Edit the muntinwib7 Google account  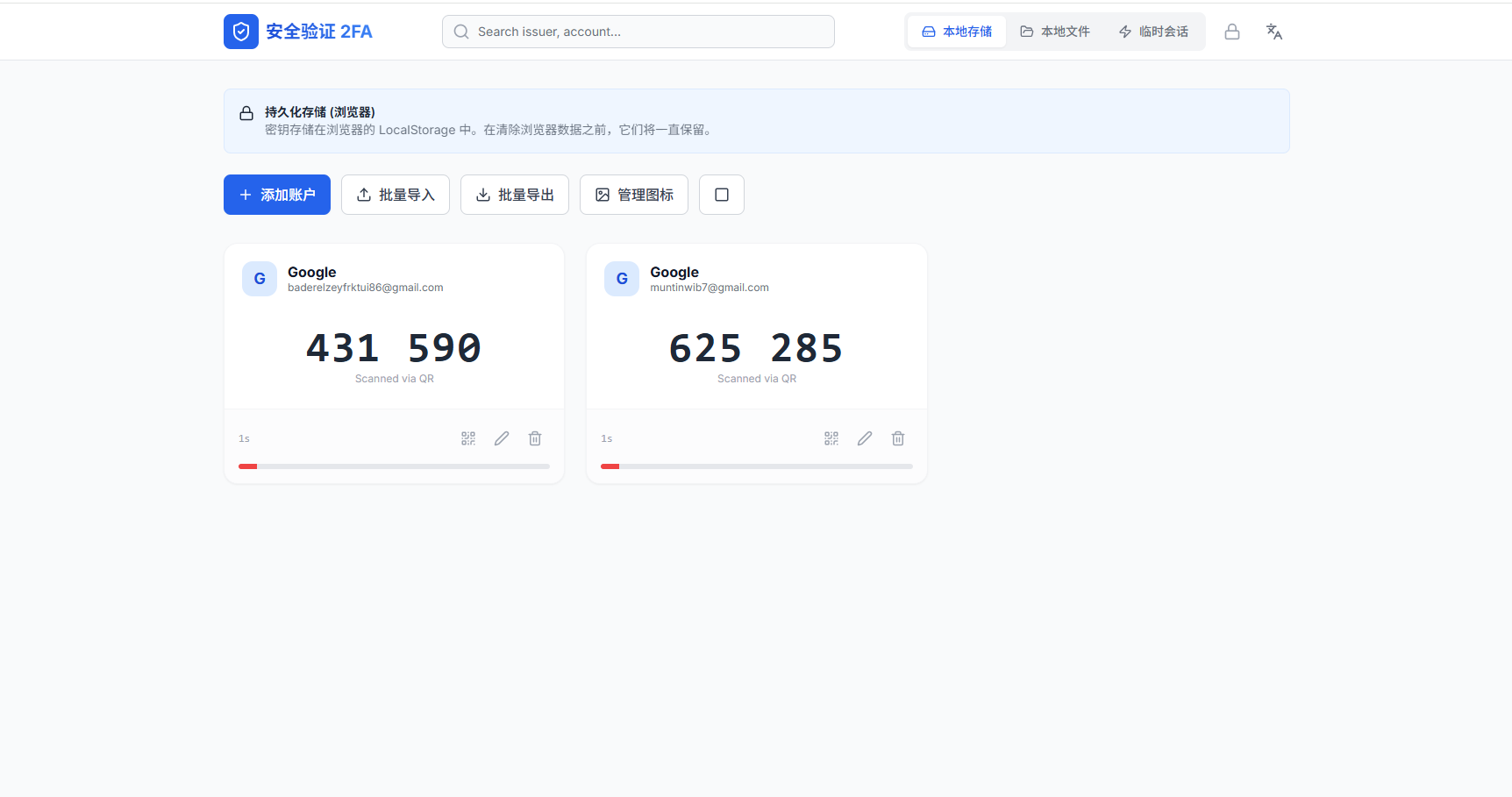(864, 438)
